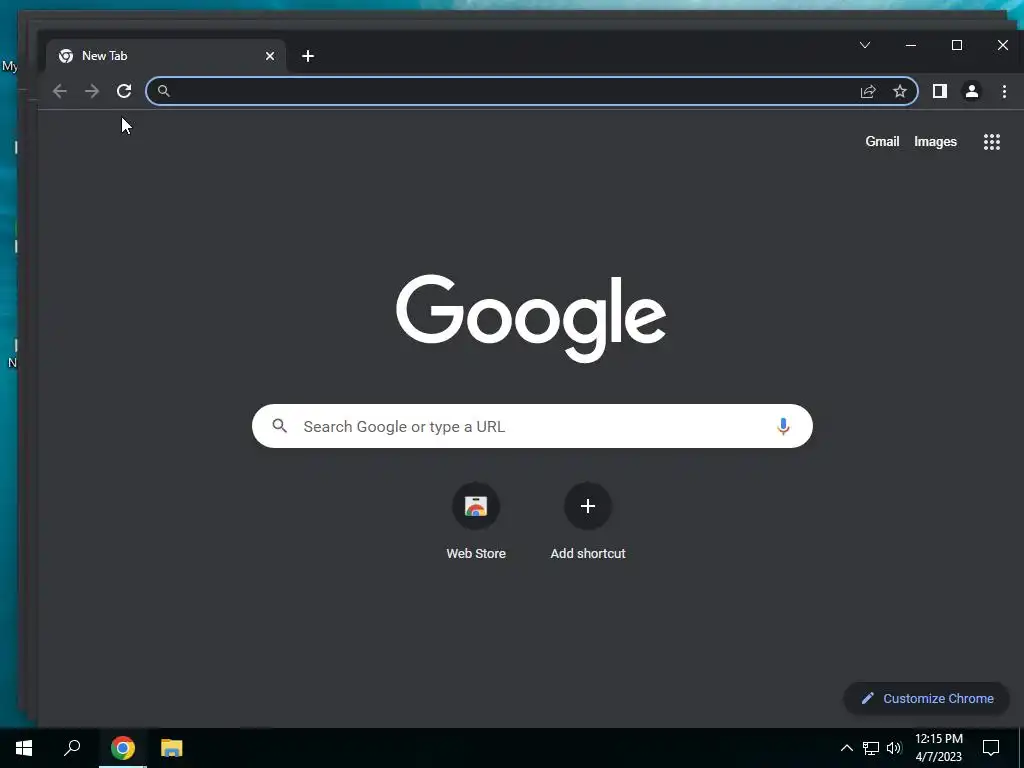Toggle the Chrome side panel icon
Image resolution: width=1024 pixels, height=768 pixels.
pos(940,91)
